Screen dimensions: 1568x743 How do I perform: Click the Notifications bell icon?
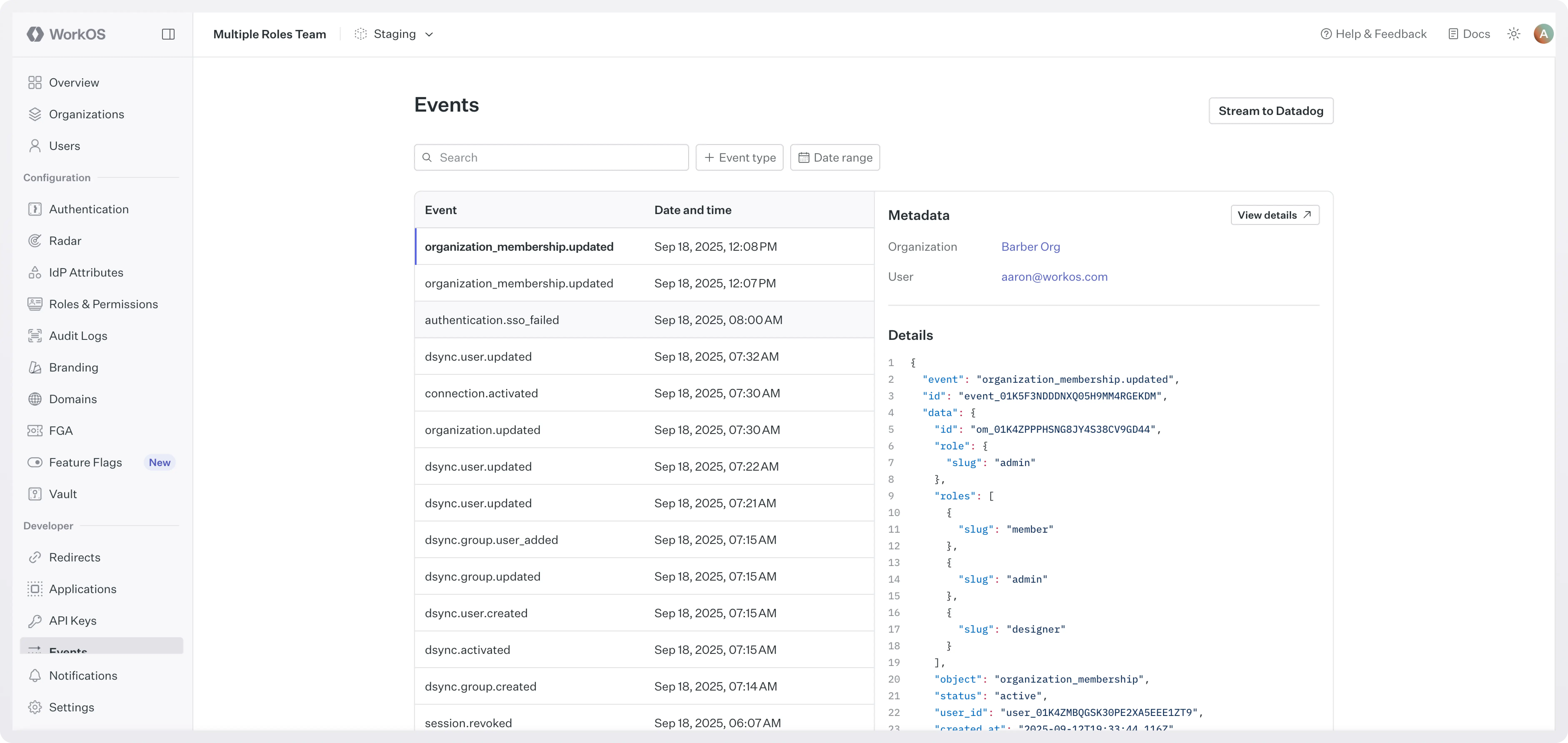(35, 676)
